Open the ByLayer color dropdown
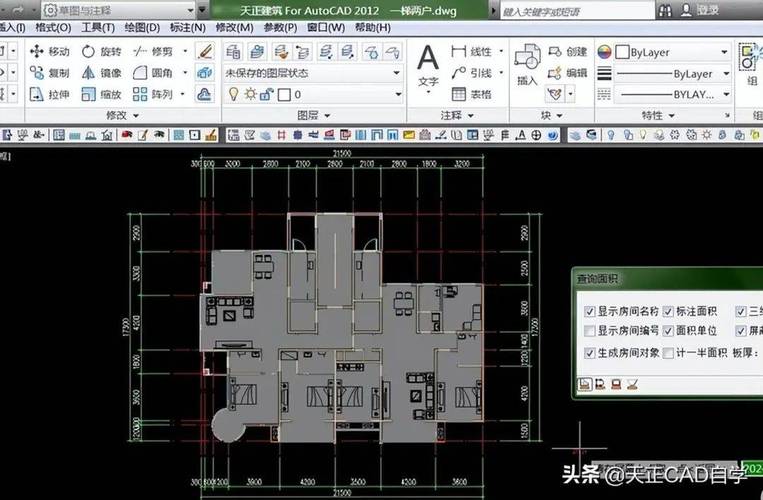Screen dimensions: 763x500 coord(670,51)
